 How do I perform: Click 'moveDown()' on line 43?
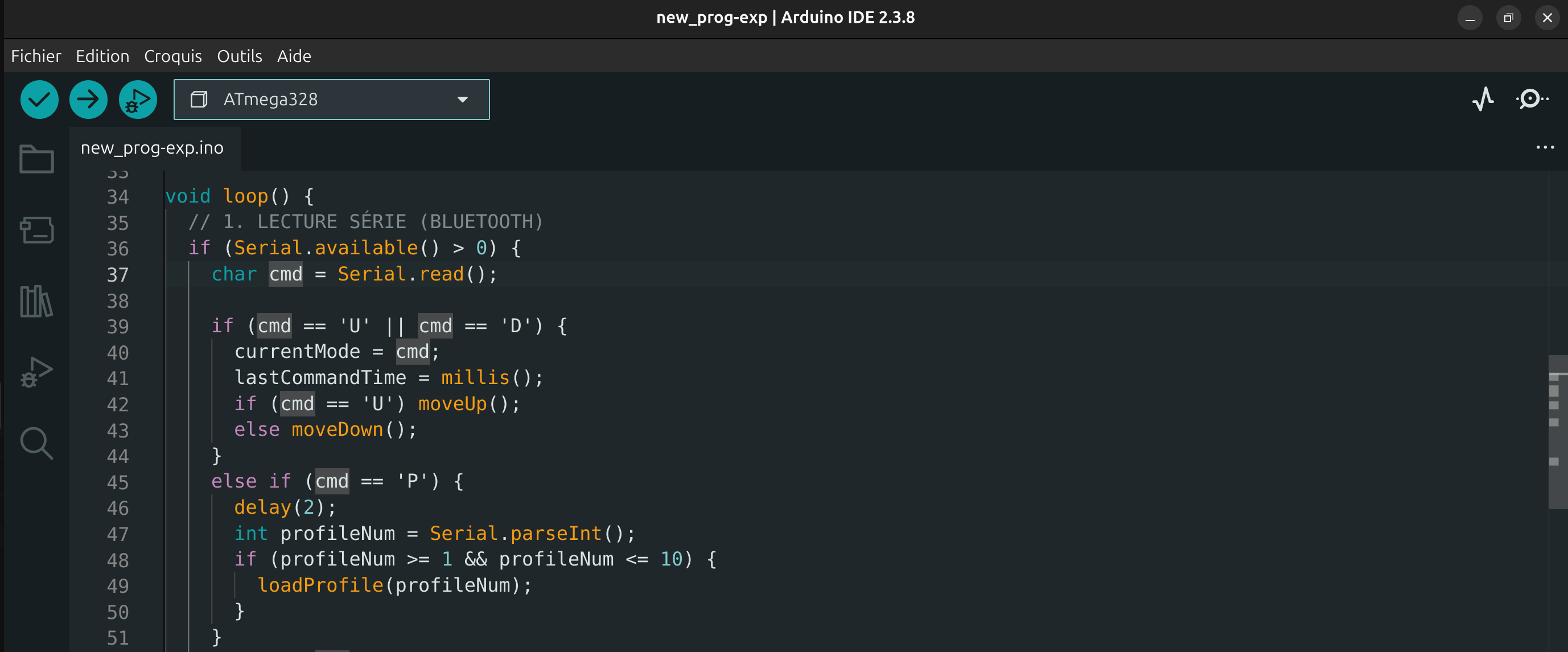349,430
